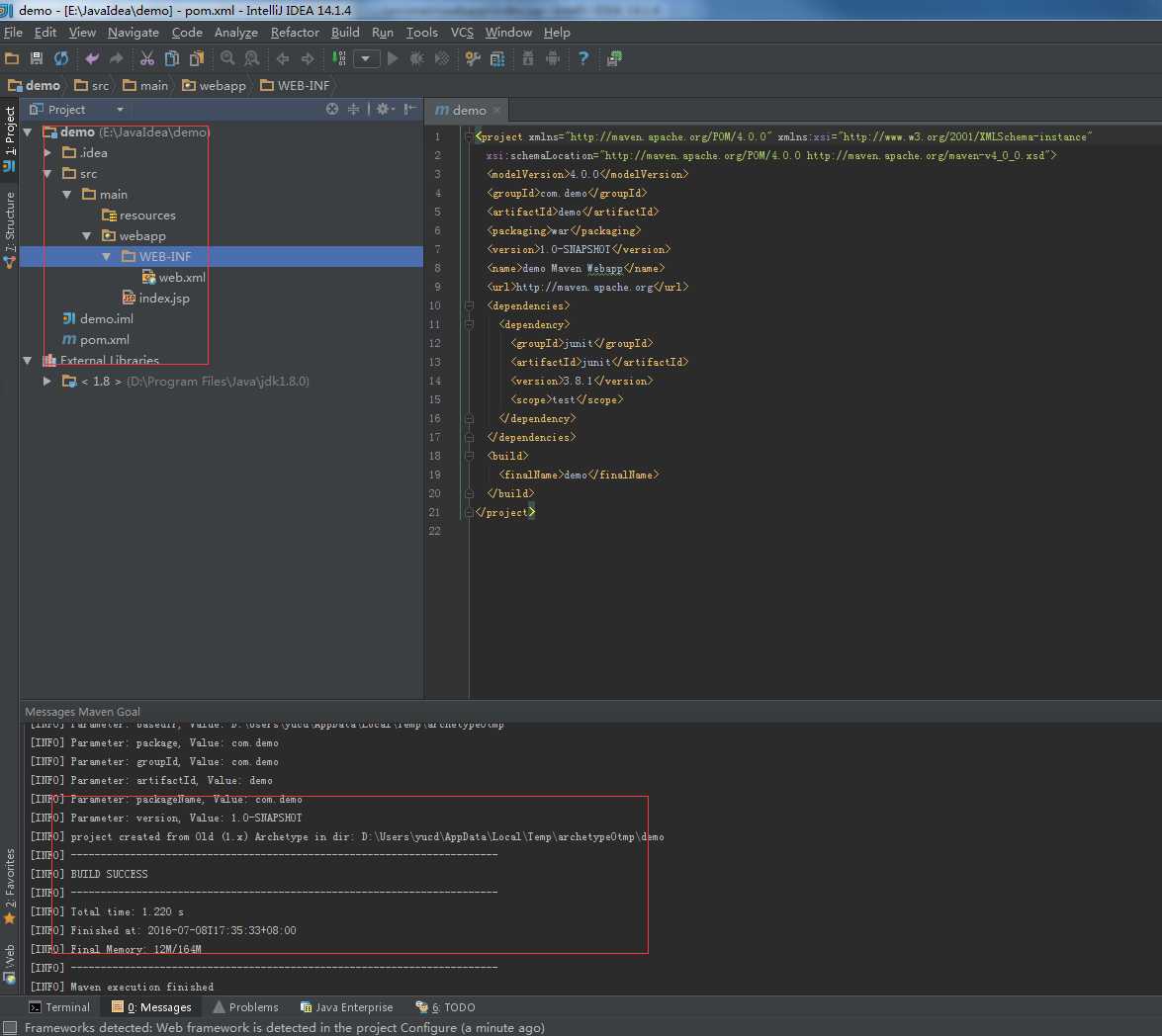Image resolution: width=1162 pixels, height=1036 pixels.
Task: Toggle tool window buttons via status bar corner icon
Action: [10, 1027]
